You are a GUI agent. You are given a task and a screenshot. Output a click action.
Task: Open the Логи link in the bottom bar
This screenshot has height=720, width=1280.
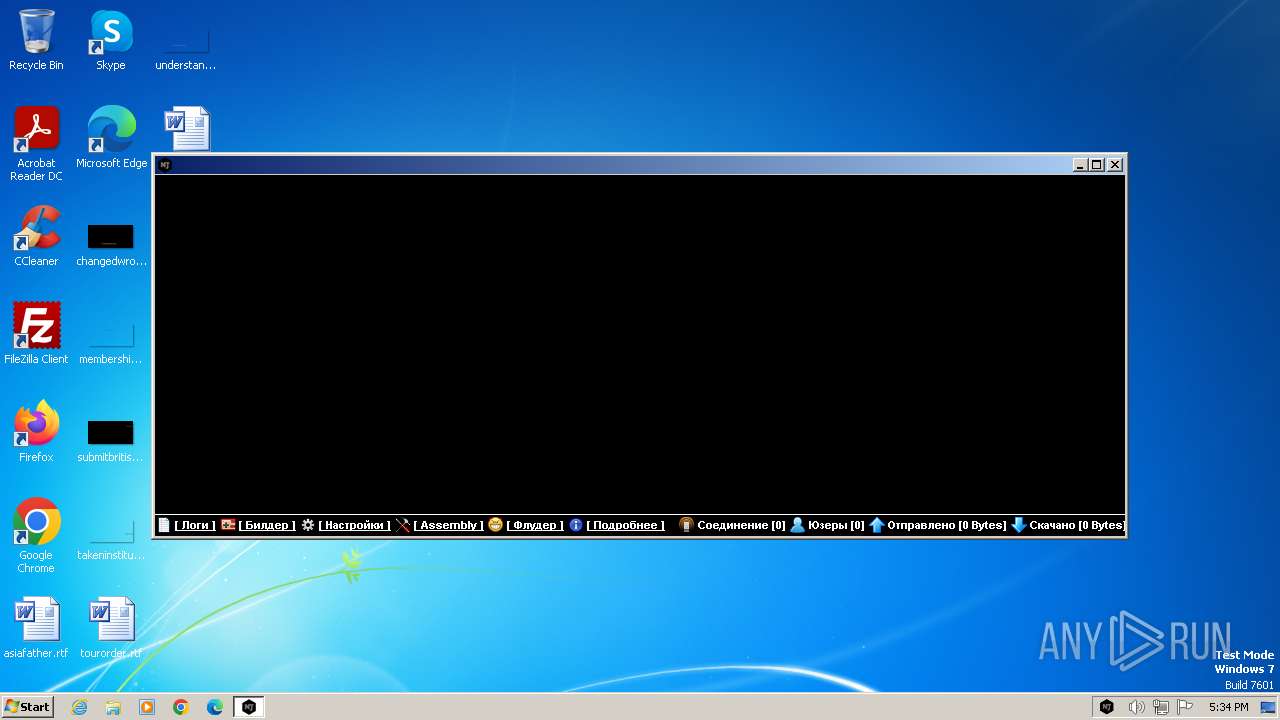(x=195, y=525)
